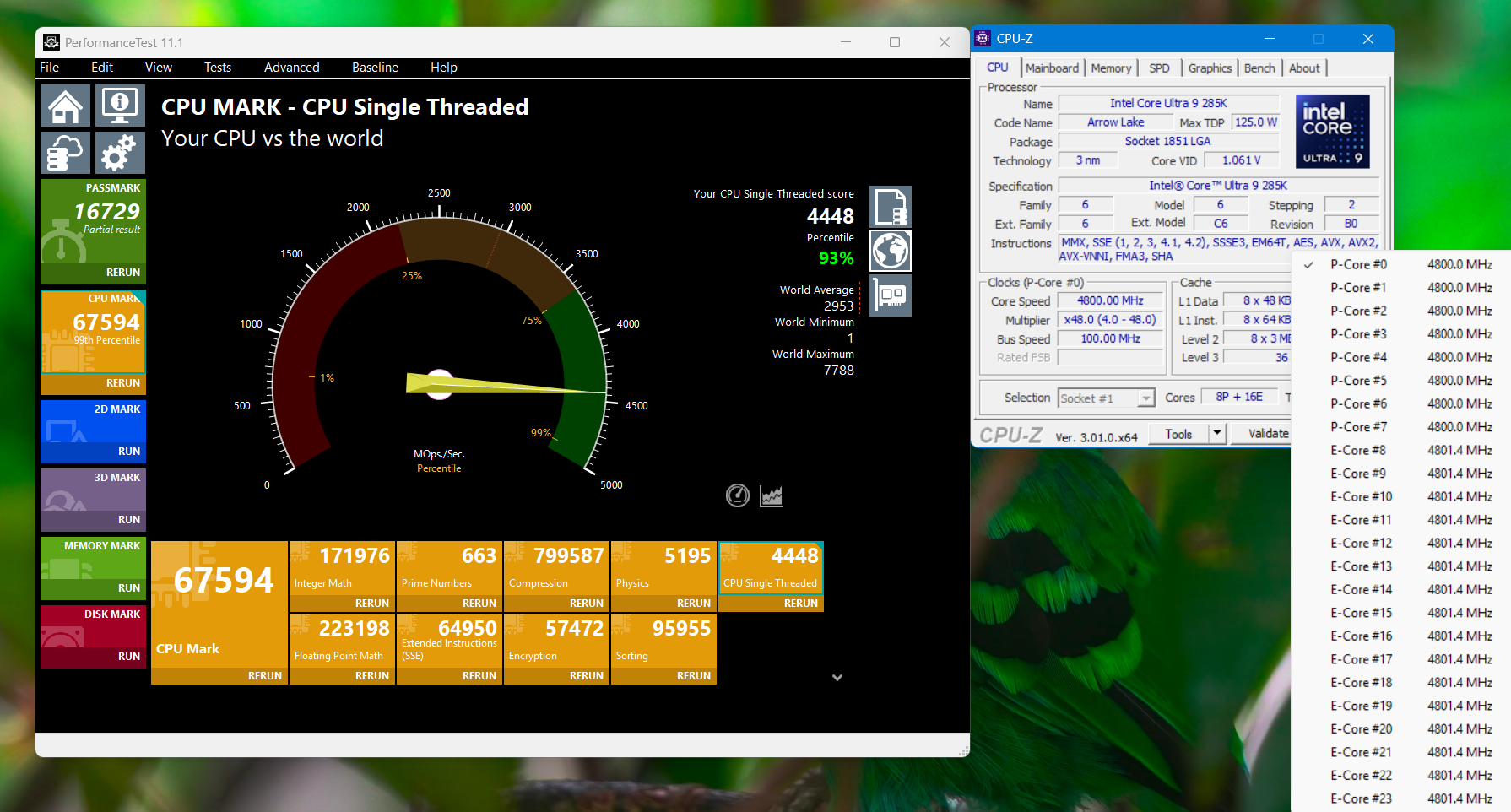This screenshot has height=812, width=1511.
Task: Open the Baseline menu
Action: pyautogui.click(x=375, y=68)
